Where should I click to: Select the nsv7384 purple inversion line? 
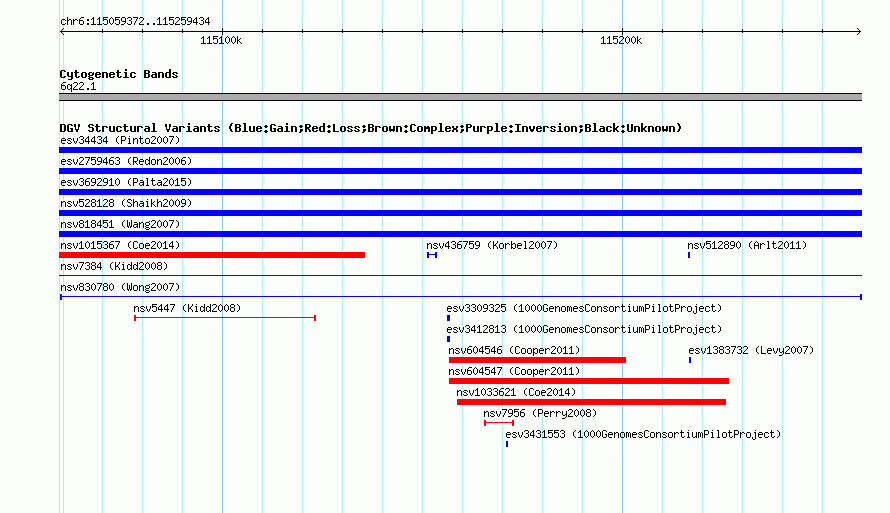point(460,276)
